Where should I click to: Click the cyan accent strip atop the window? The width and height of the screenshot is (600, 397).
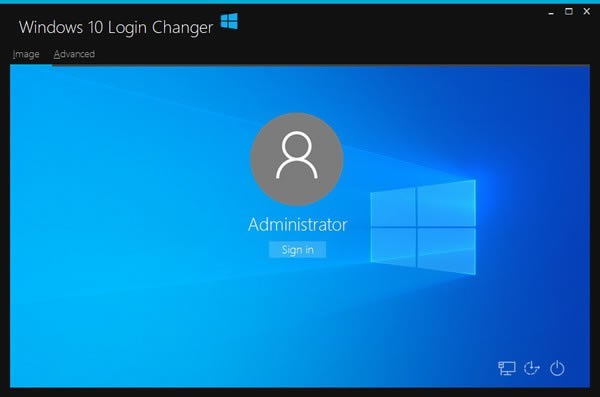[x=300, y=2]
